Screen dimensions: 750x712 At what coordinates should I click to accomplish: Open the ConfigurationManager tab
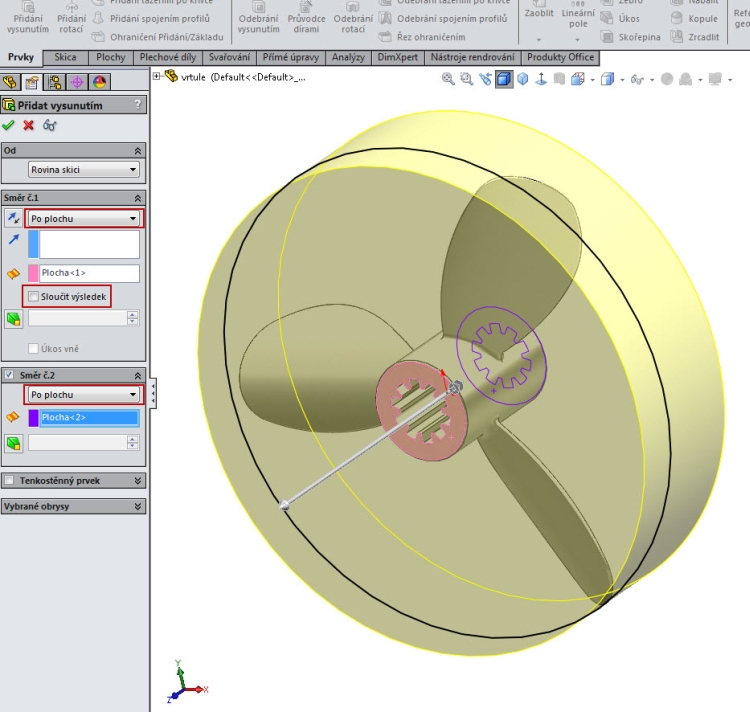[x=55, y=82]
